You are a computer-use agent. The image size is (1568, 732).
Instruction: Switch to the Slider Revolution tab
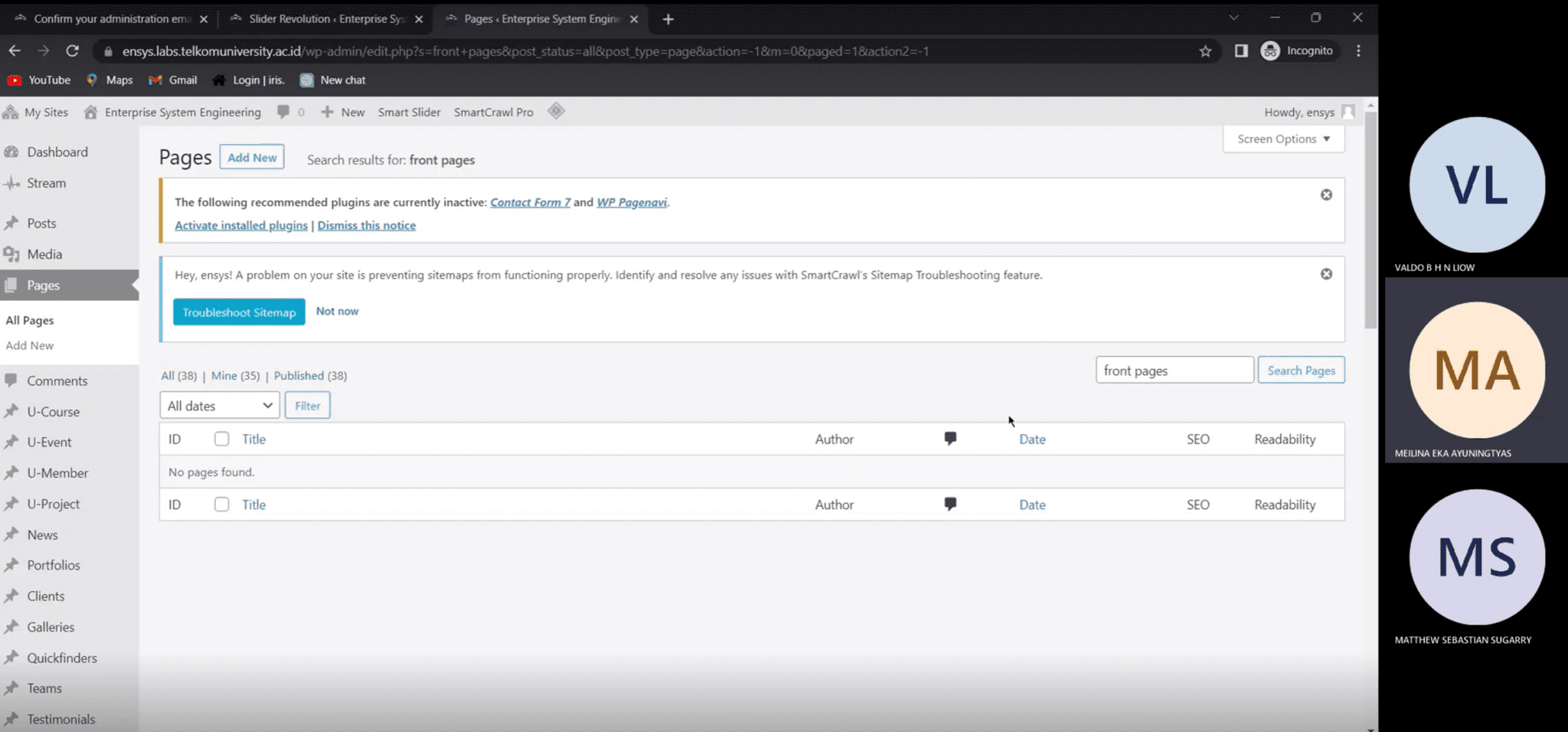click(326, 18)
